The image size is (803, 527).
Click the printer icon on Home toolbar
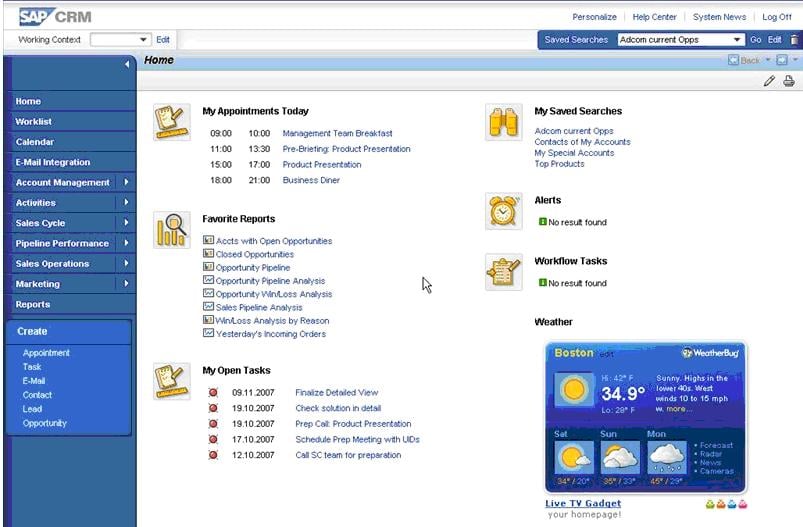(x=789, y=81)
